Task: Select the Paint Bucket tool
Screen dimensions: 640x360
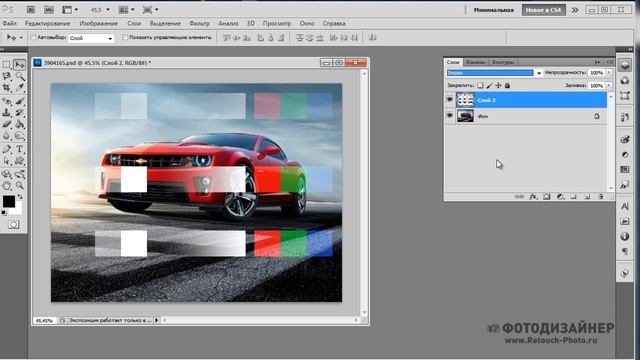Action: (19, 124)
